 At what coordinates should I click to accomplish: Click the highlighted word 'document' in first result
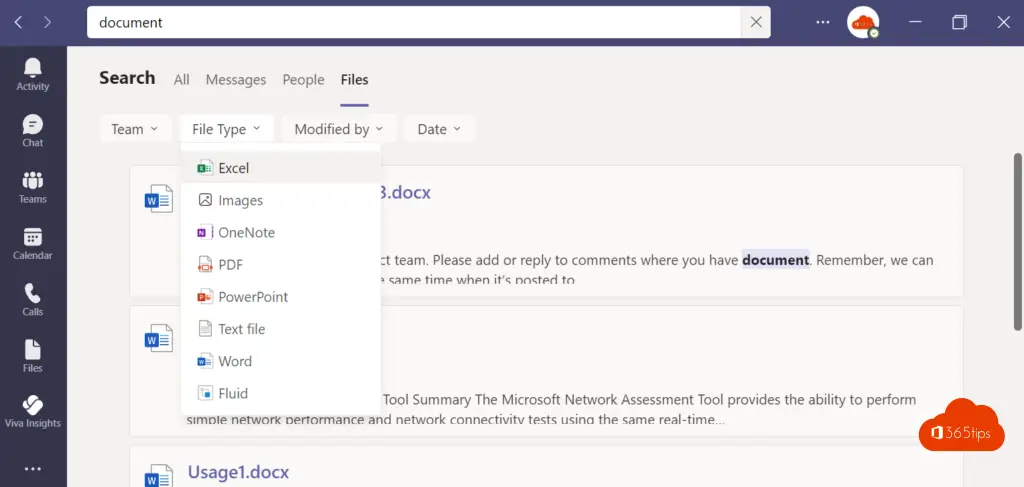coord(776,260)
